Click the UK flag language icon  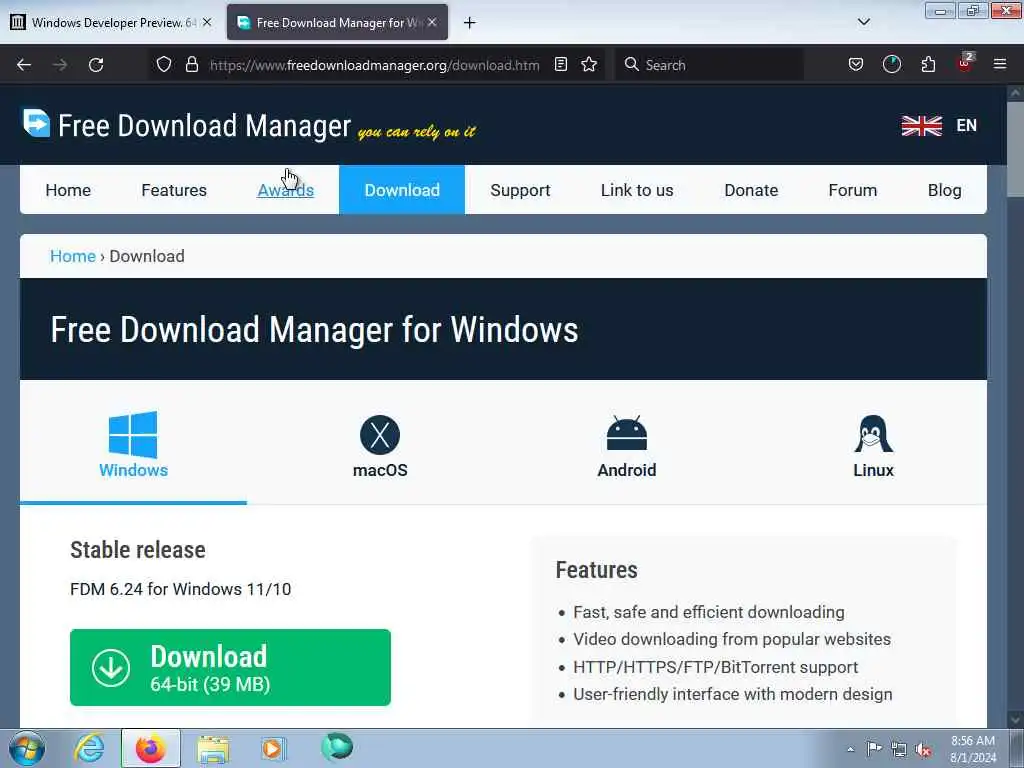click(921, 125)
